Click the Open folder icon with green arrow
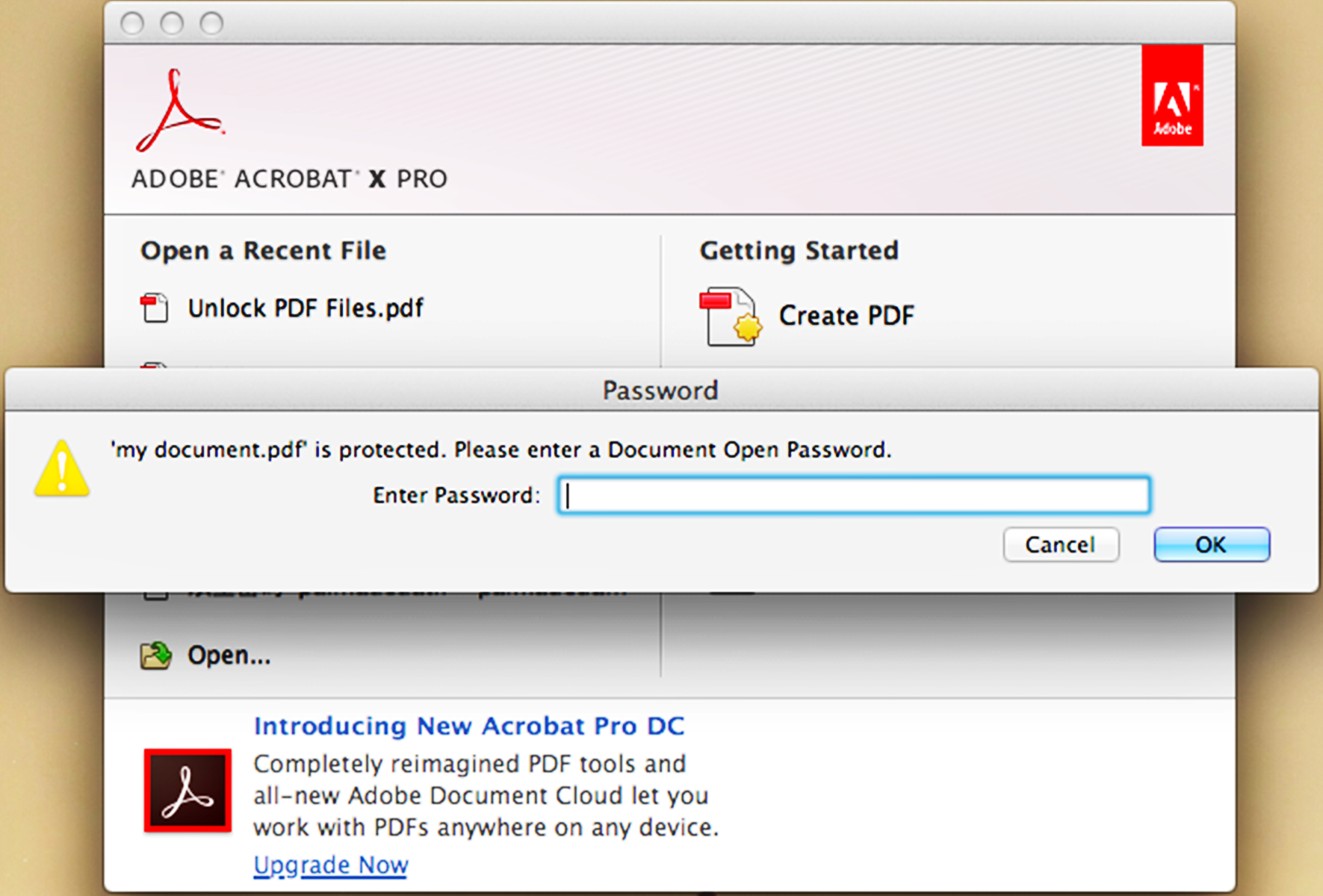Image resolution: width=1323 pixels, height=896 pixels. [155, 655]
